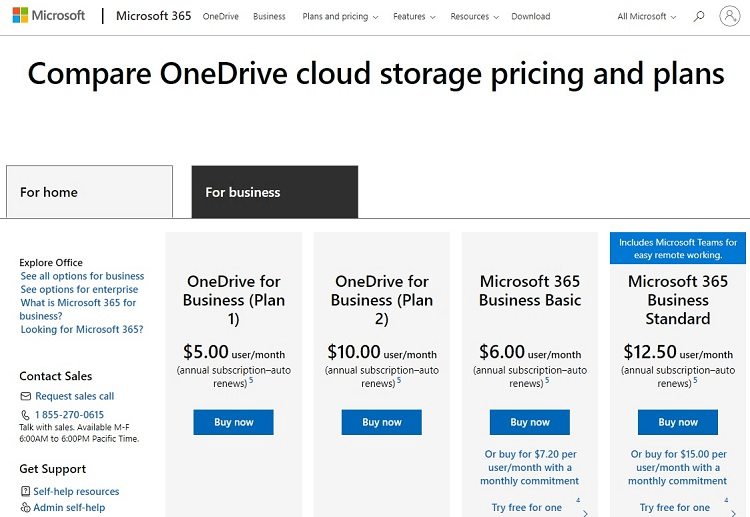Buy now for OneDrive for Business Plan 2
The image size is (750, 517).
pyautogui.click(x=382, y=422)
